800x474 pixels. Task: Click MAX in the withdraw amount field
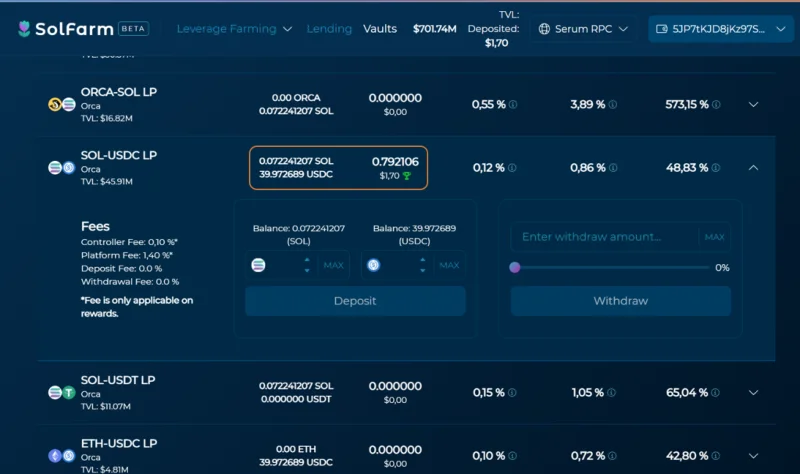[x=714, y=237]
